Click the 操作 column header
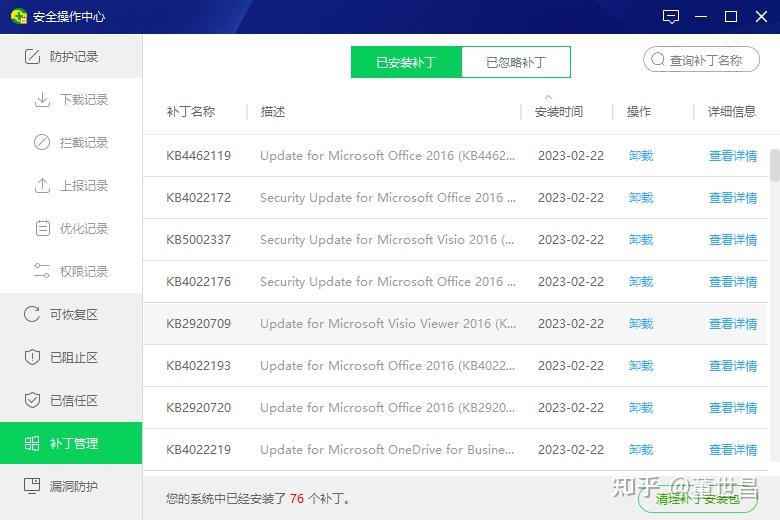This screenshot has height=520, width=780. pyautogui.click(x=639, y=111)
